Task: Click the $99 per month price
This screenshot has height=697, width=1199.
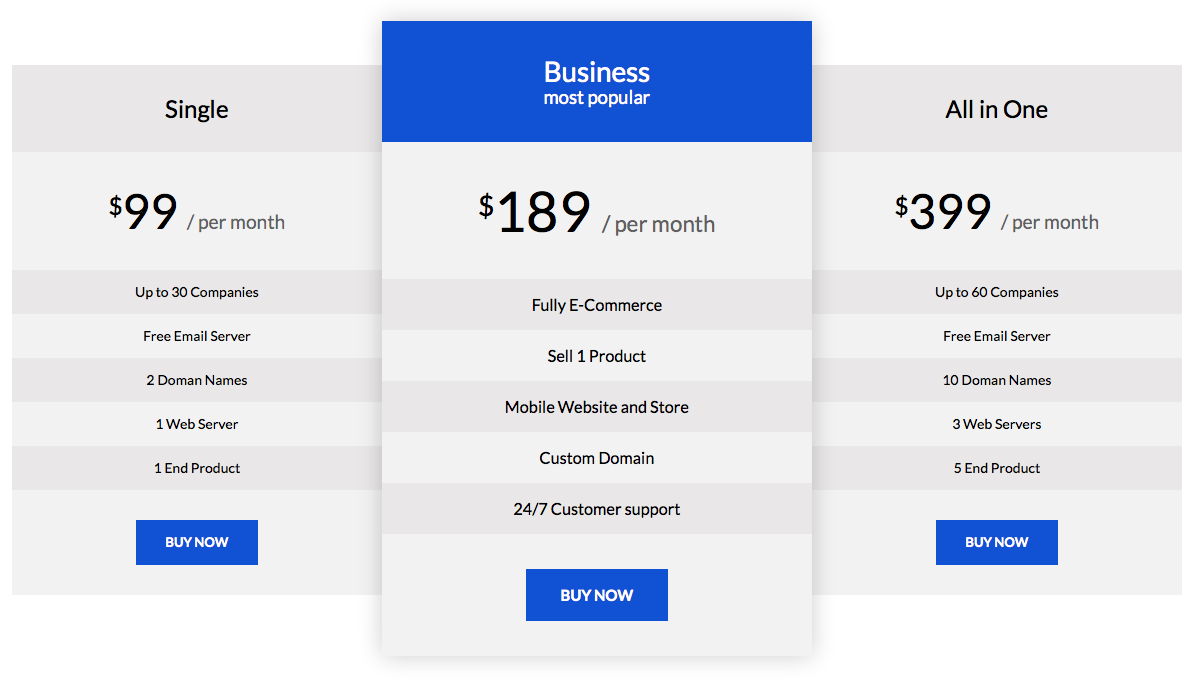Action: tap(197, 213)
